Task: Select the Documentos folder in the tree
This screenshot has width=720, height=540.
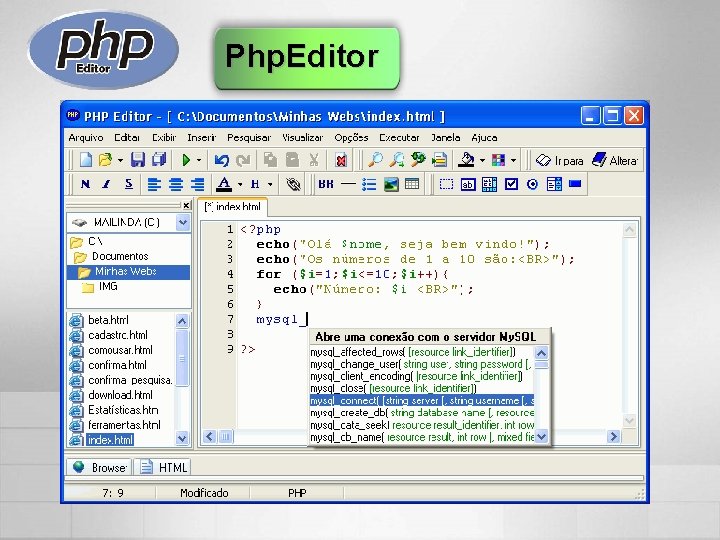Action: click(x=120, y=256)
